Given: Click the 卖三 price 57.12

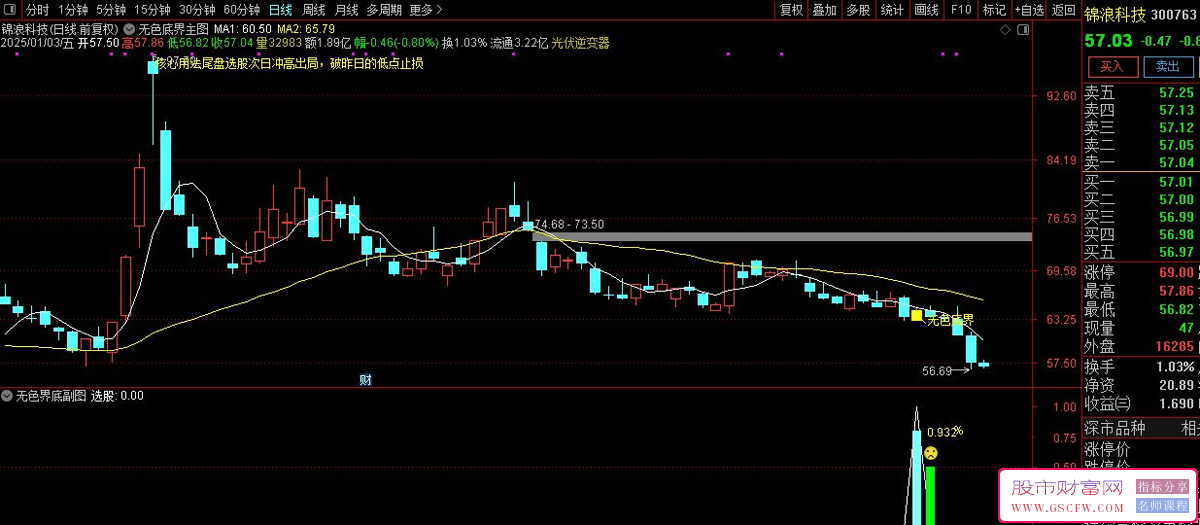Looking at the screenshot, I should (x=1176, y=128).
